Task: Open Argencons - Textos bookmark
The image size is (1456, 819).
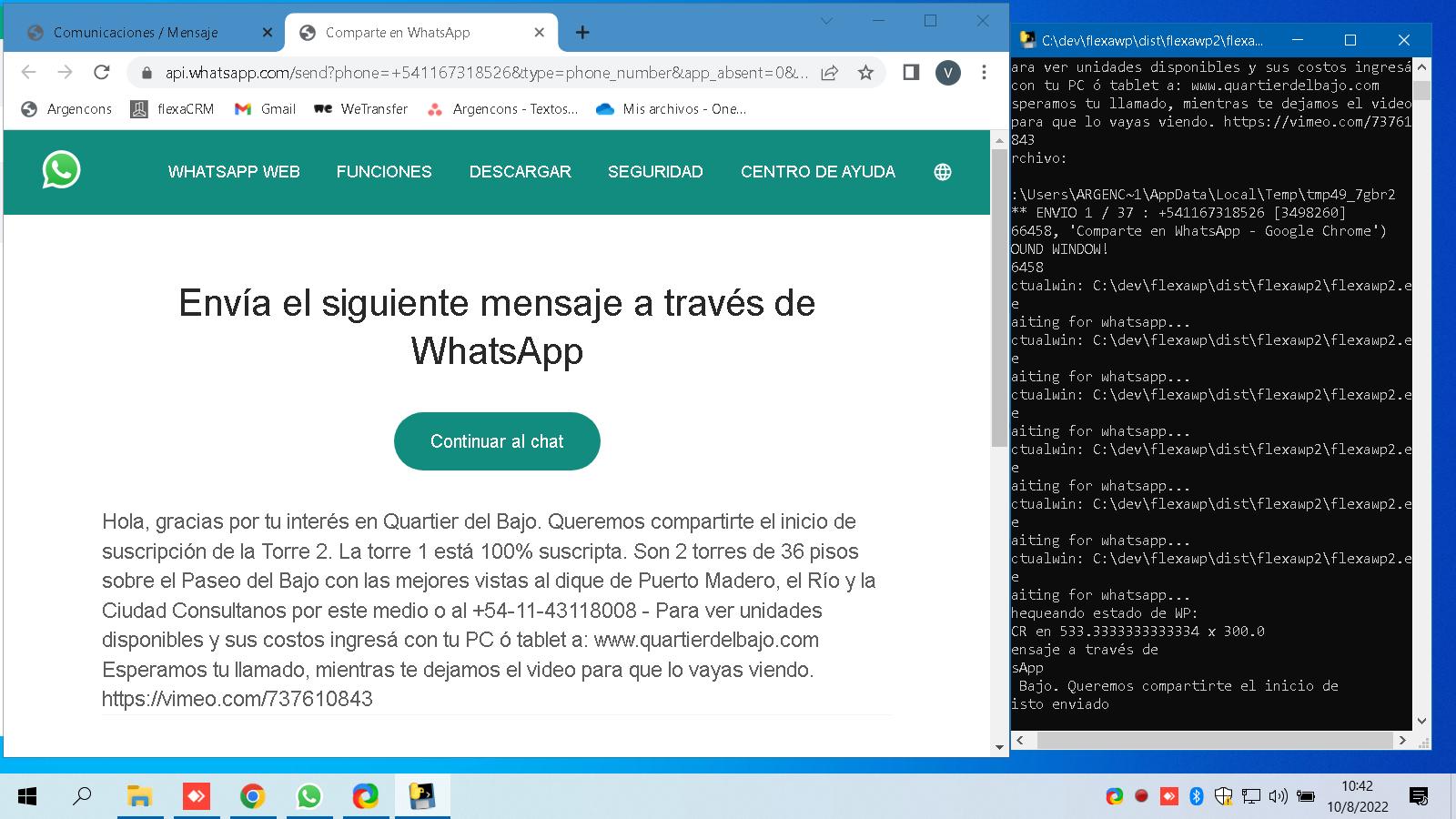Action: coord(502,109)
